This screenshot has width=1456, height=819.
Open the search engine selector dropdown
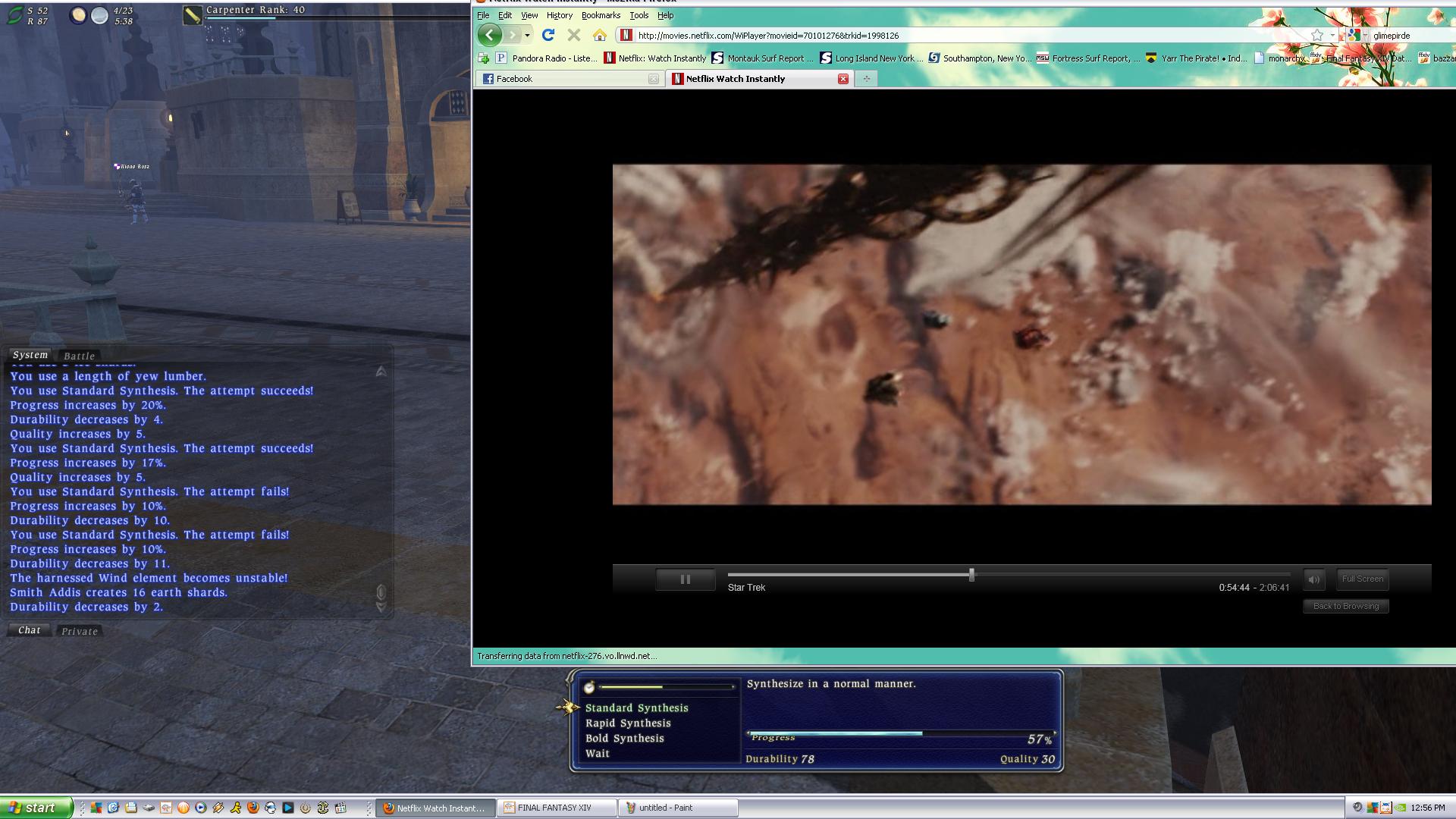1357,35
